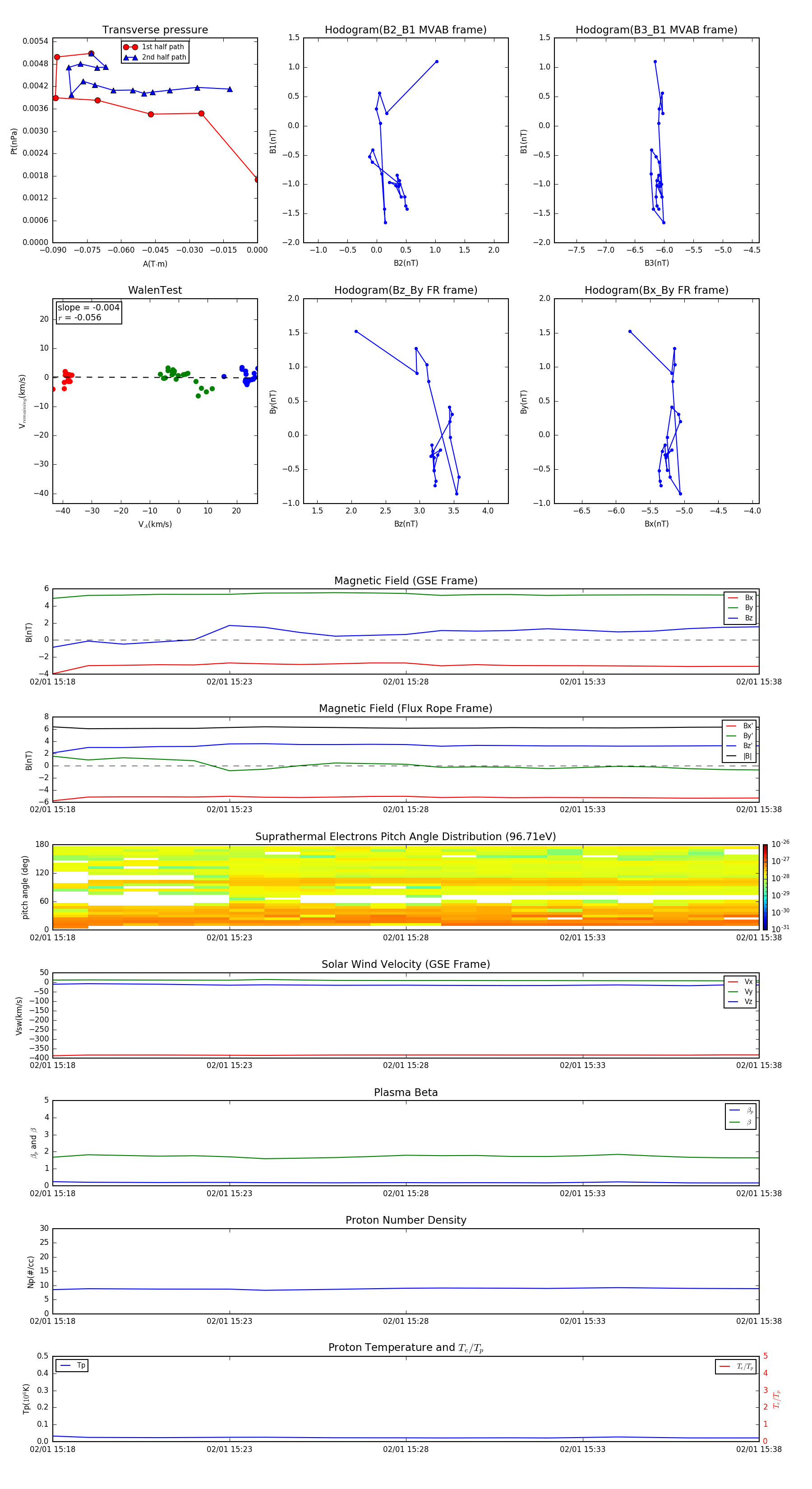
Task: Click the "Bx'" legend entry in Flux Rope plot
Action: point(740,726)
